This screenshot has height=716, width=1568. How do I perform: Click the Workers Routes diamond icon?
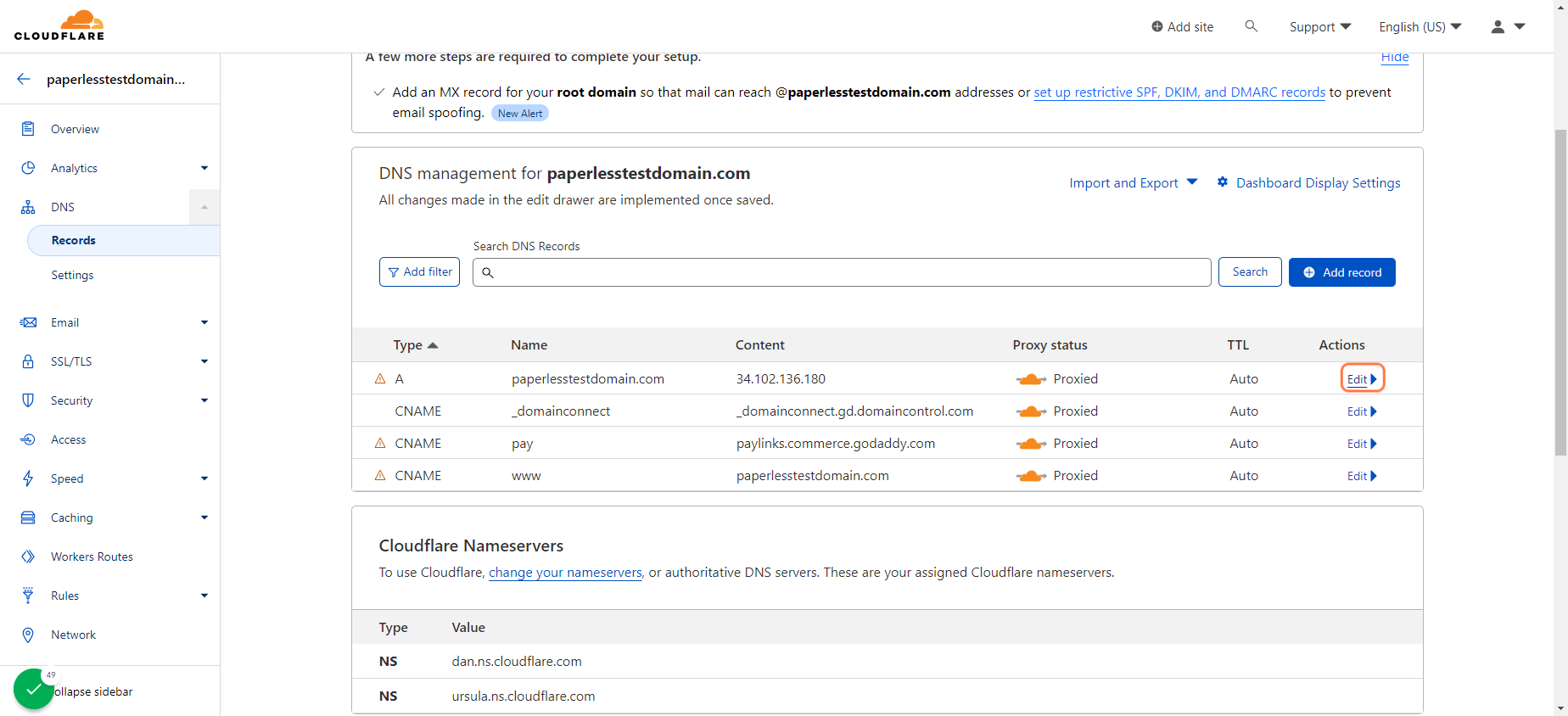(x=28, y=557)
